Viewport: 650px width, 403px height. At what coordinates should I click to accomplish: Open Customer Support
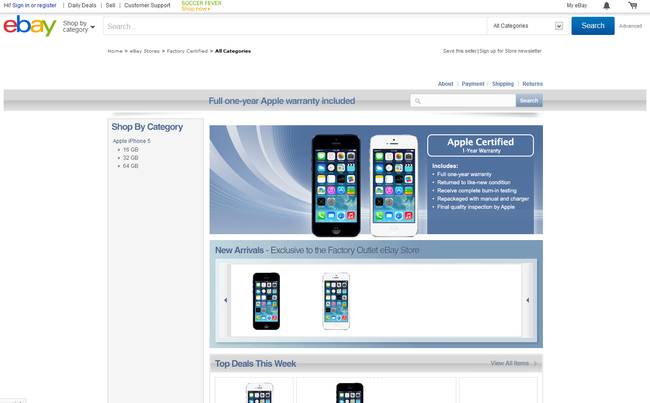[x=147, y=5]
